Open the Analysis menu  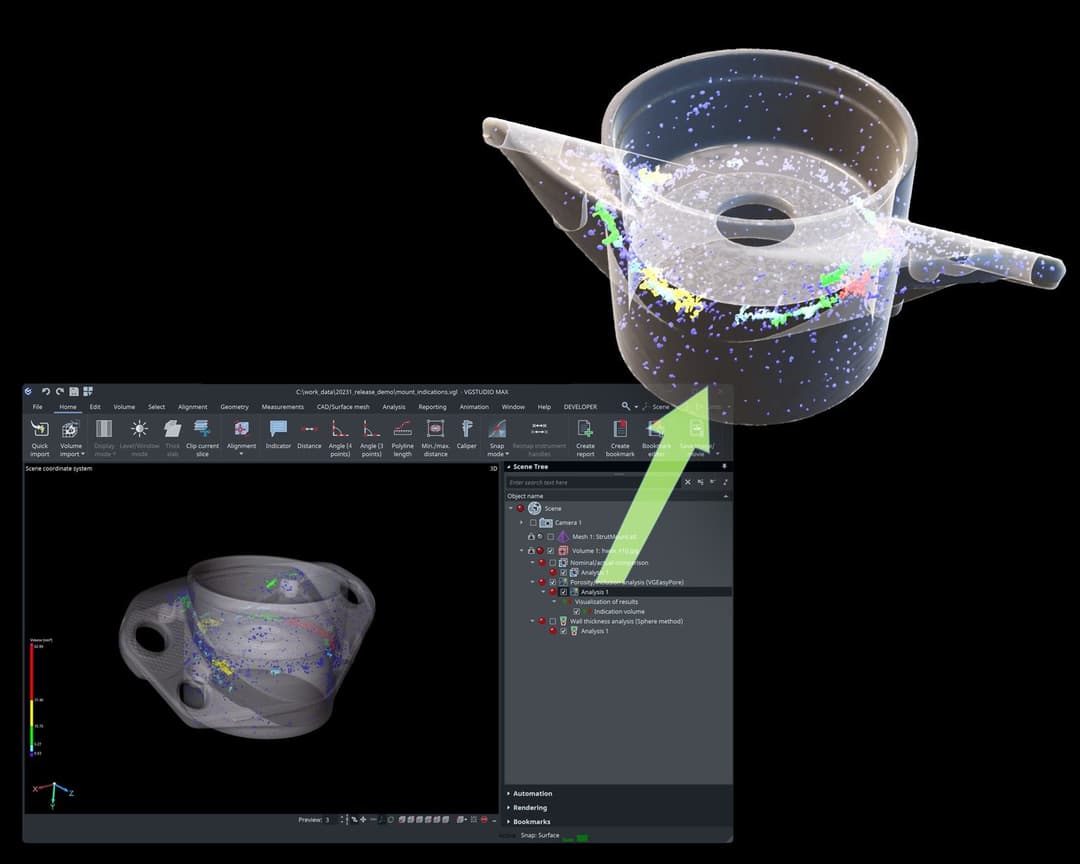tap(393, 407)
